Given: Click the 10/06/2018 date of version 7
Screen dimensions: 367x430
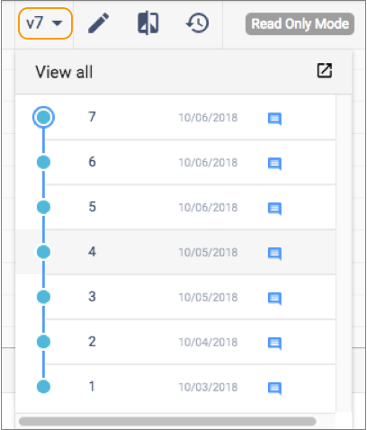Looking at the screenshot, I should point(208,118).
